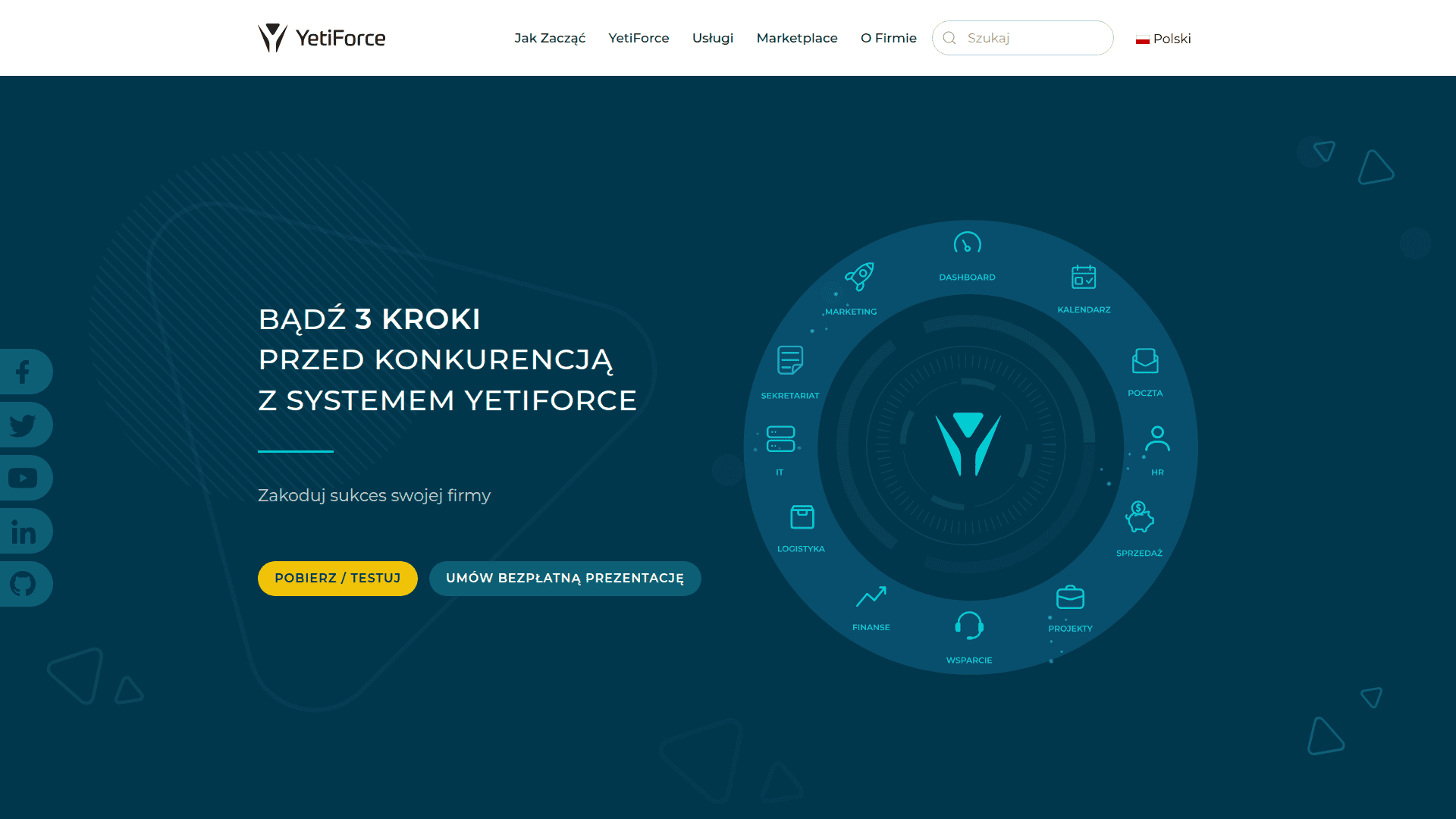
Task: Click the PROJEKTY label
Action: [1070, 629]
